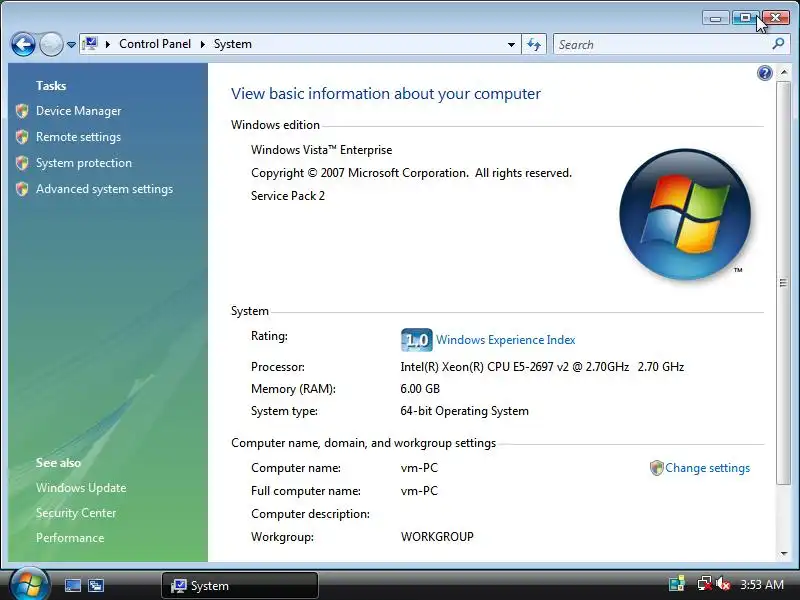Click the shield icon beside Advanced system settings
This screenshot has height=600, width=800.
[22, 189]
